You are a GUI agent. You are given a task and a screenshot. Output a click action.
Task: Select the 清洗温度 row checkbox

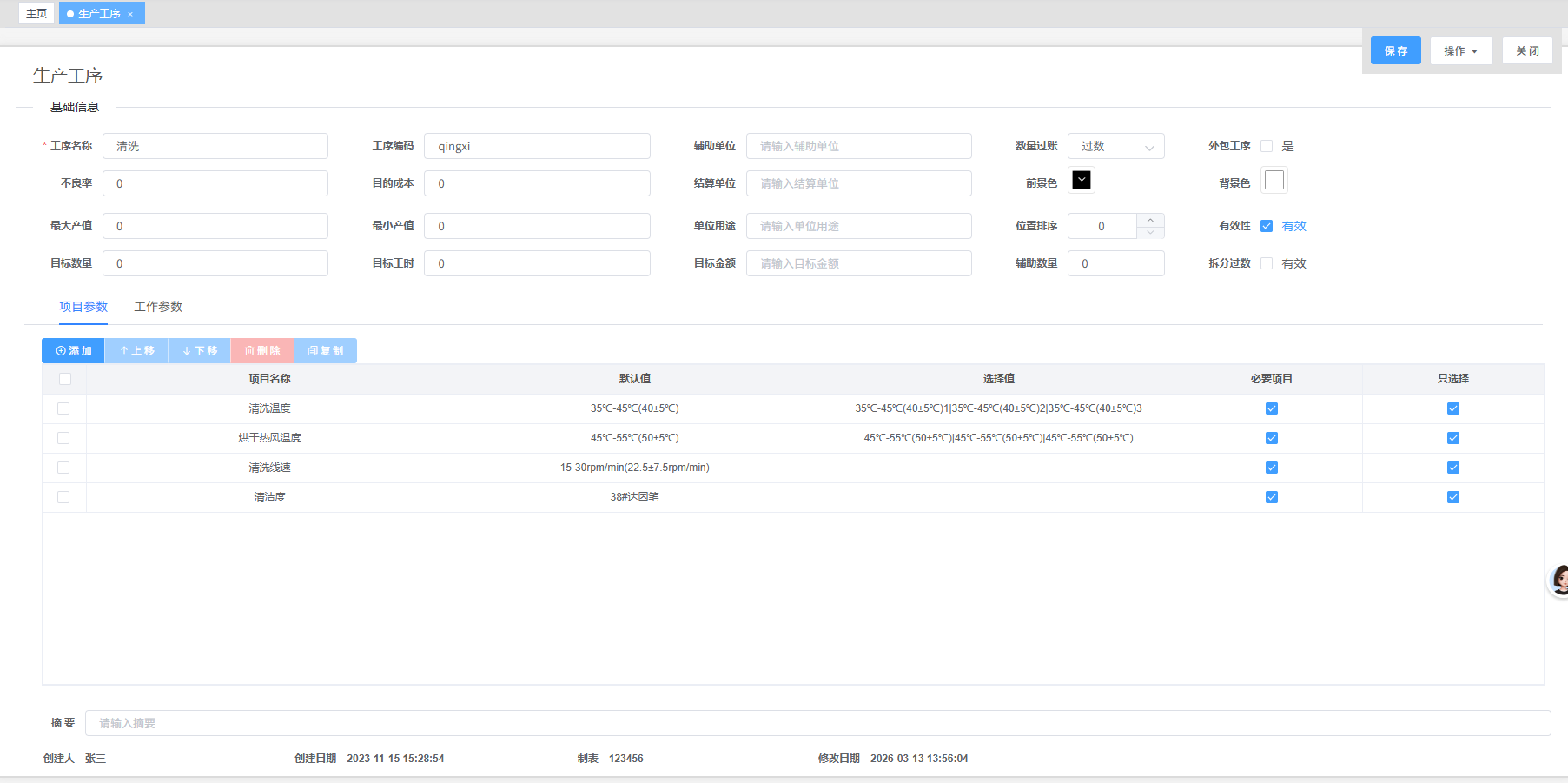click(x=63, y=408)
